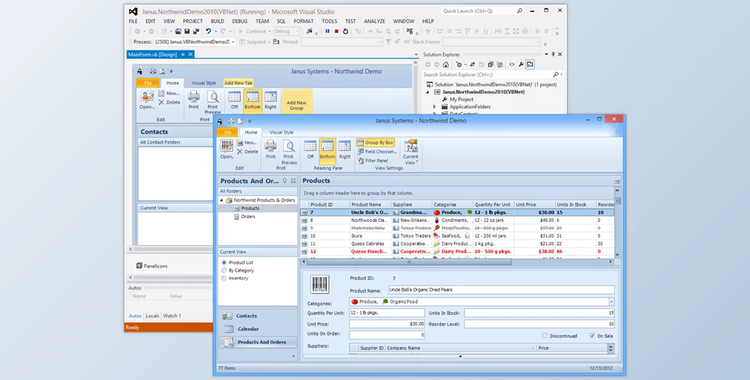
Task: Click Break All pause icon in Visual Studio
Action: click(x=327, y=31)
